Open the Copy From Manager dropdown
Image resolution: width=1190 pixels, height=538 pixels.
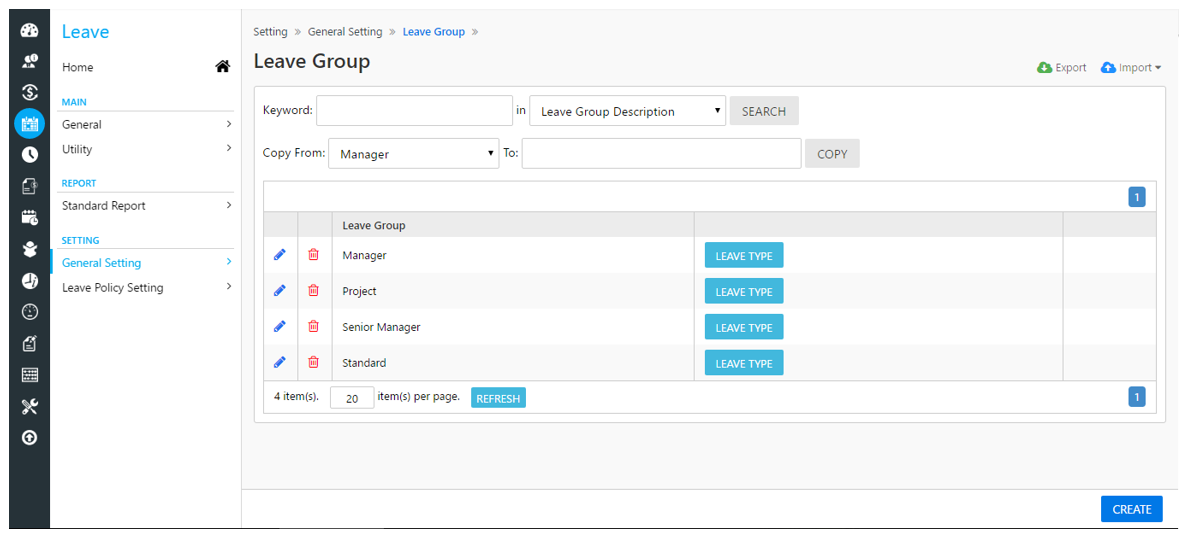tap(414, 153)
